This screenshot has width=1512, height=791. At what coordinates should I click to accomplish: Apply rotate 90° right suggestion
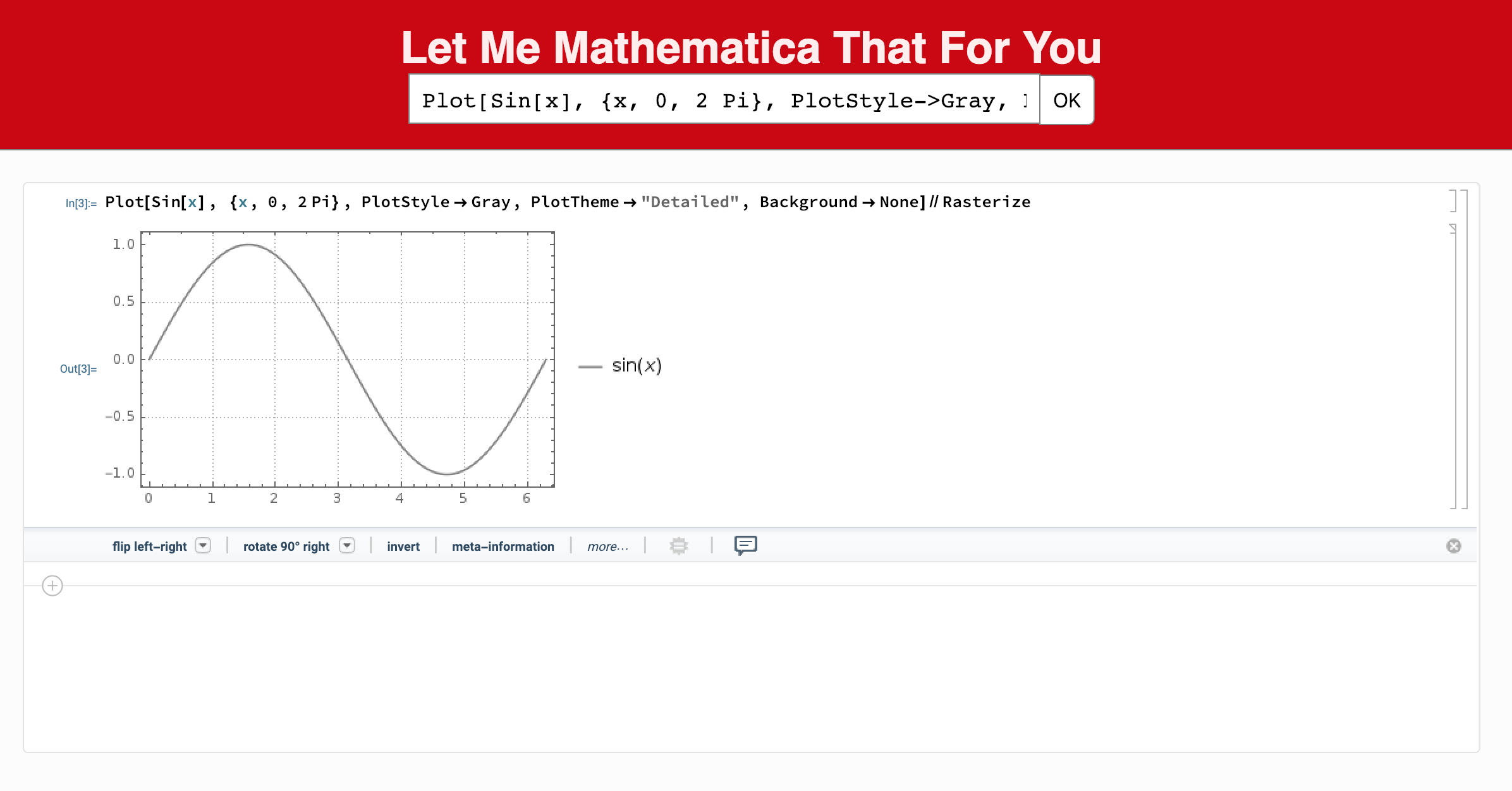(x=286, y=546)
